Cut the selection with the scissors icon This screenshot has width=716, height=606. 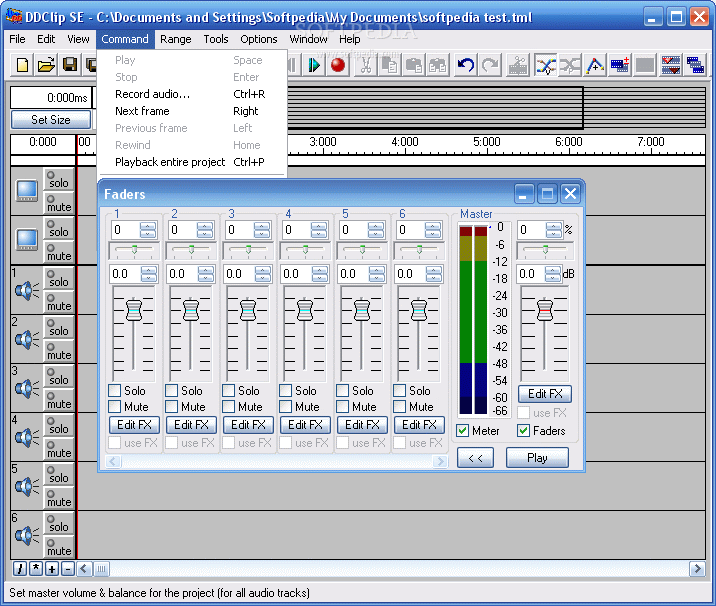pos(366,65)
